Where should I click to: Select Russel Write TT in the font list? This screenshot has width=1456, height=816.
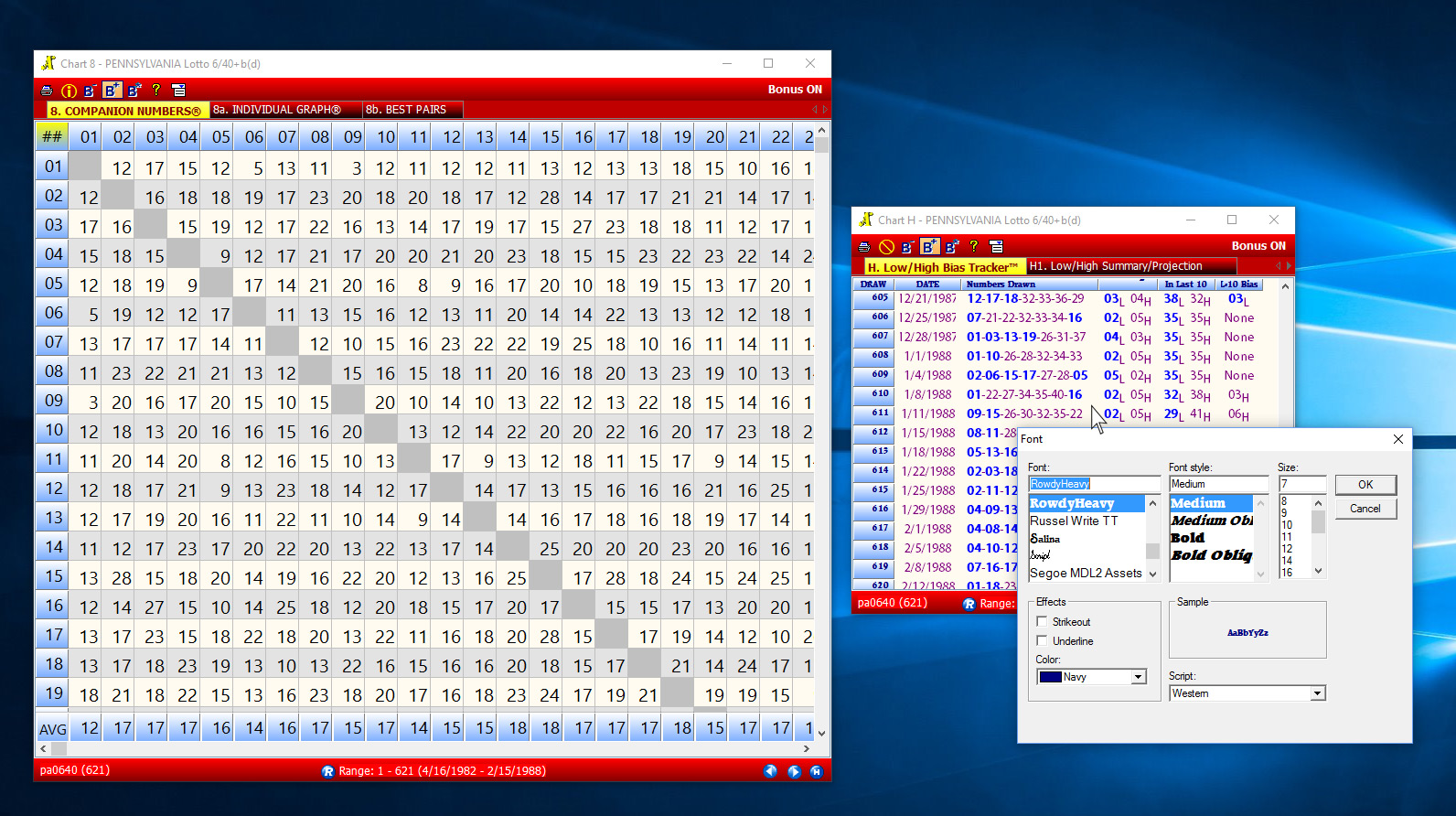[1087, 521]
